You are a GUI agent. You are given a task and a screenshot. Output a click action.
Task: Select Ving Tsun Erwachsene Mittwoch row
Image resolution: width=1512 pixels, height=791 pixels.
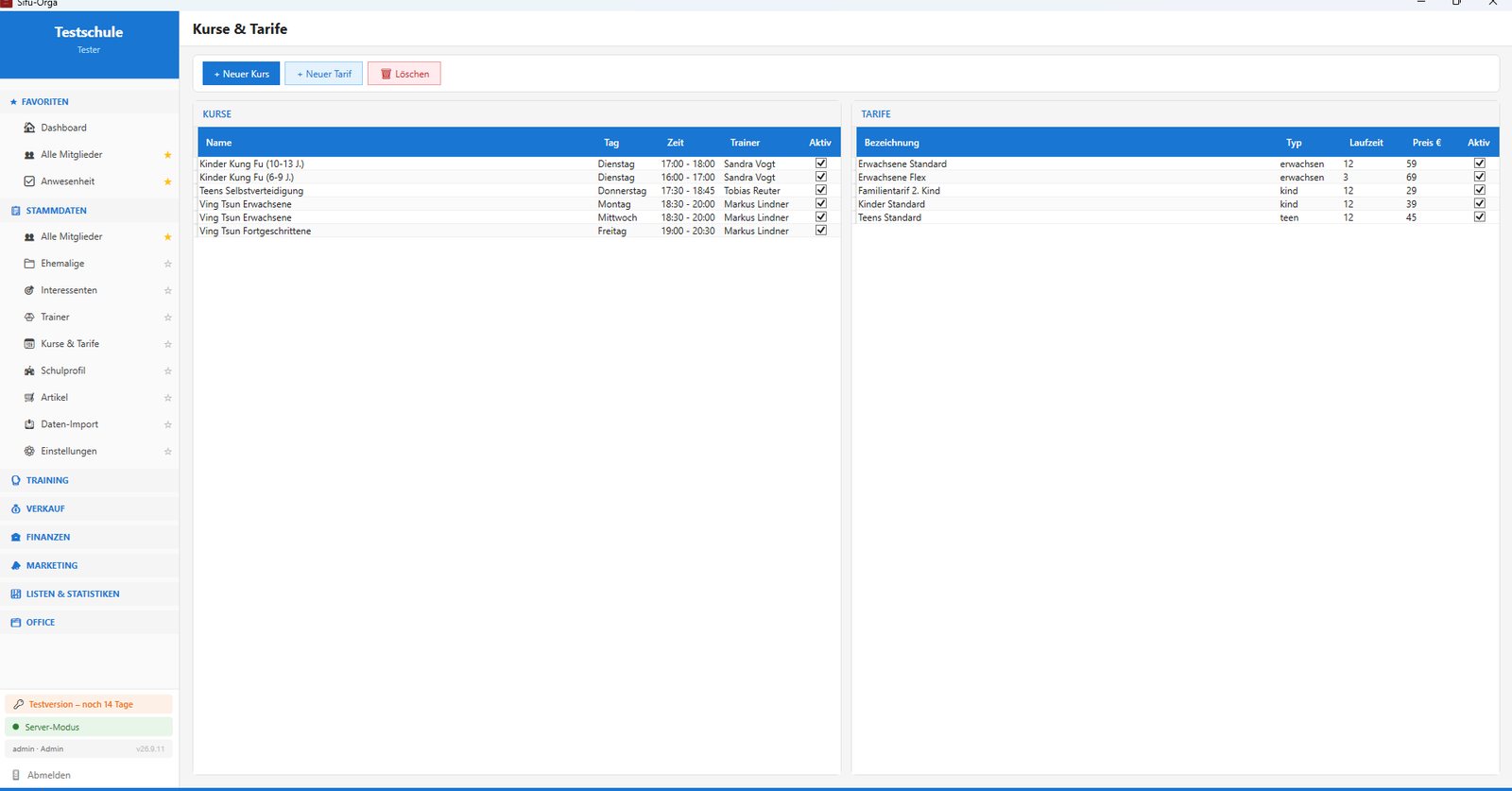pyautogui.click(x=518, y=217)
